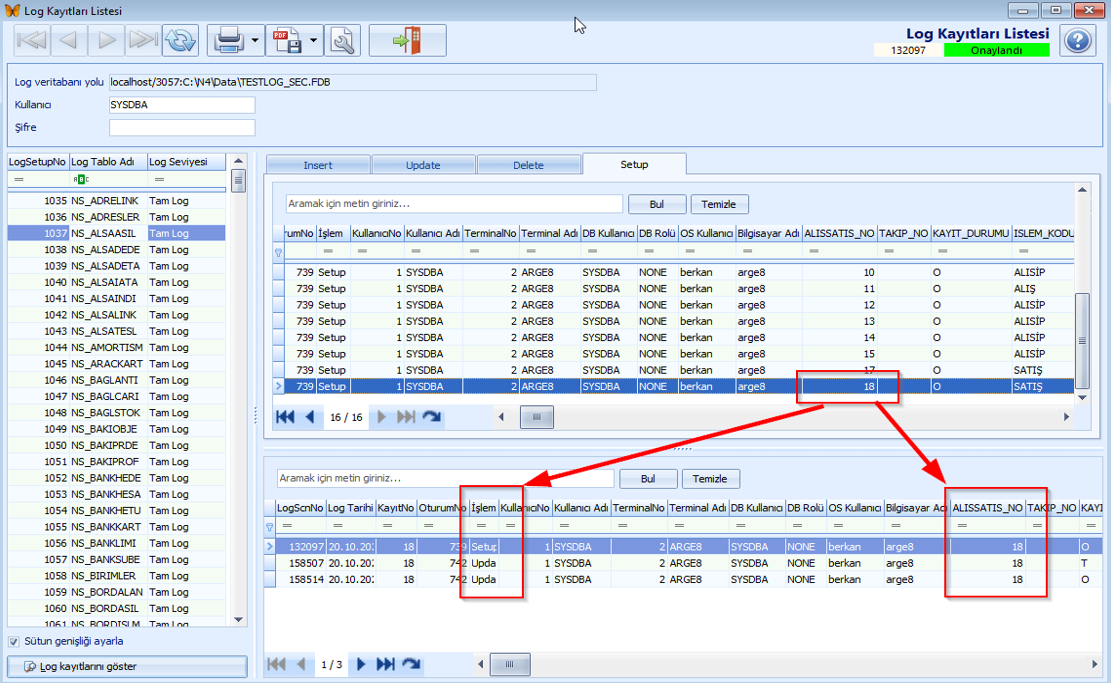Expand the PDF export dropdown arrow
This screenshot has height=683, width=1111.
pos(314,41)
